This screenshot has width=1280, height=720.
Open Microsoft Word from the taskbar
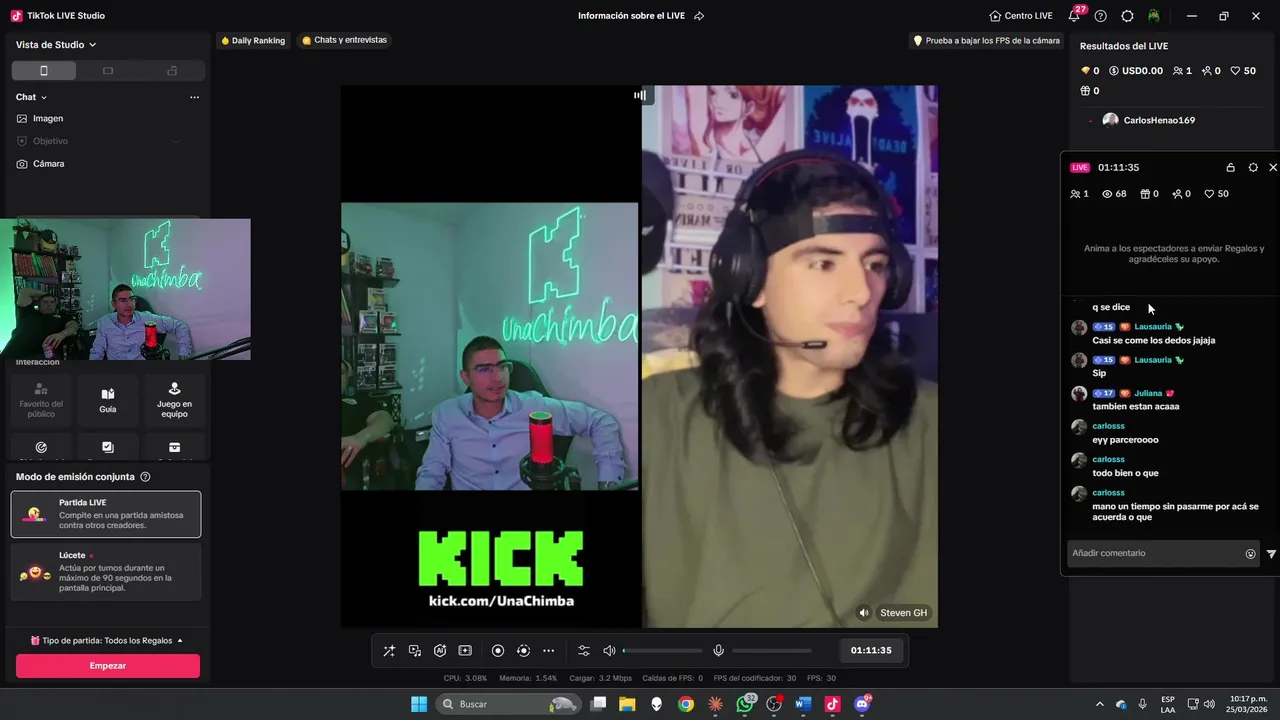tap(802, 704)
